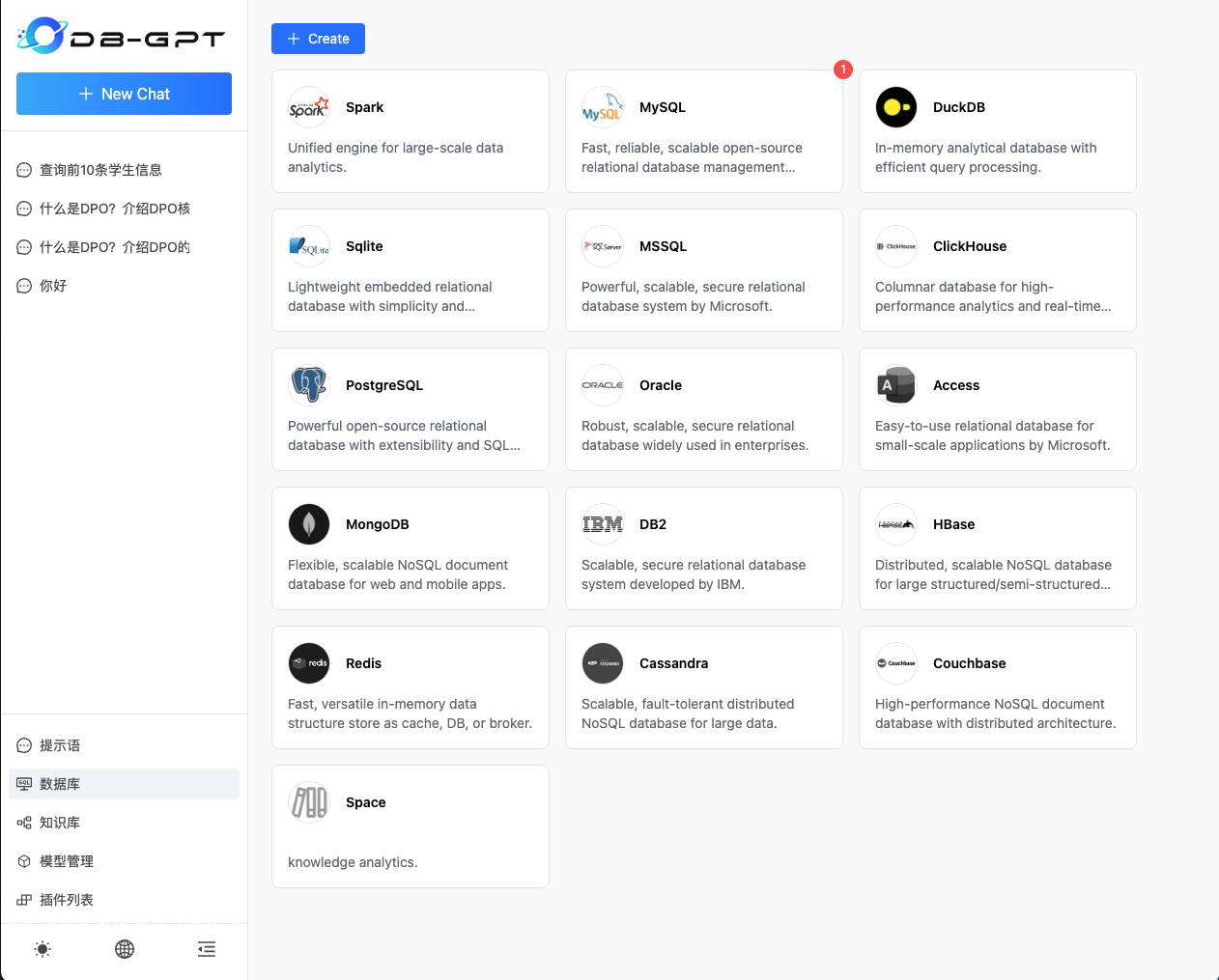Viewport: 1219px width, 980px height.
Task: Open the language globe icon
Action: click(125, 949)
